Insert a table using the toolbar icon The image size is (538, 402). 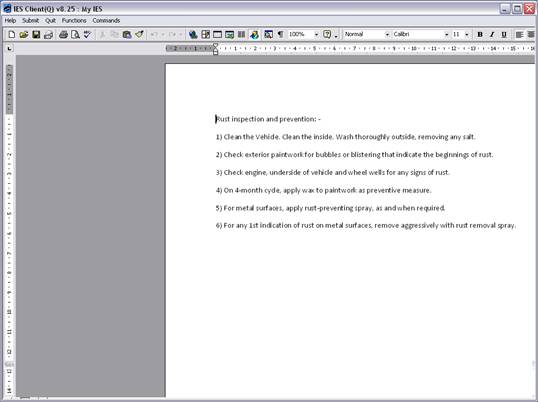click(x=218, y=34)
